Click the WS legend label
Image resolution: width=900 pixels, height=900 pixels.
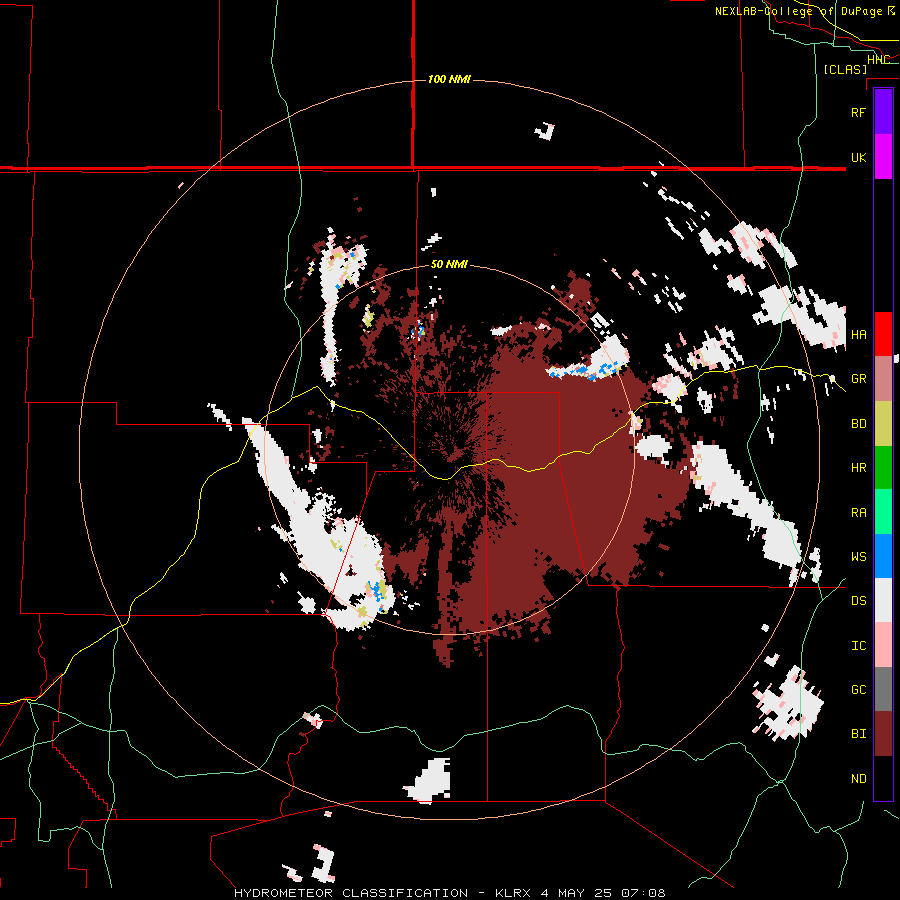(858, 557)
